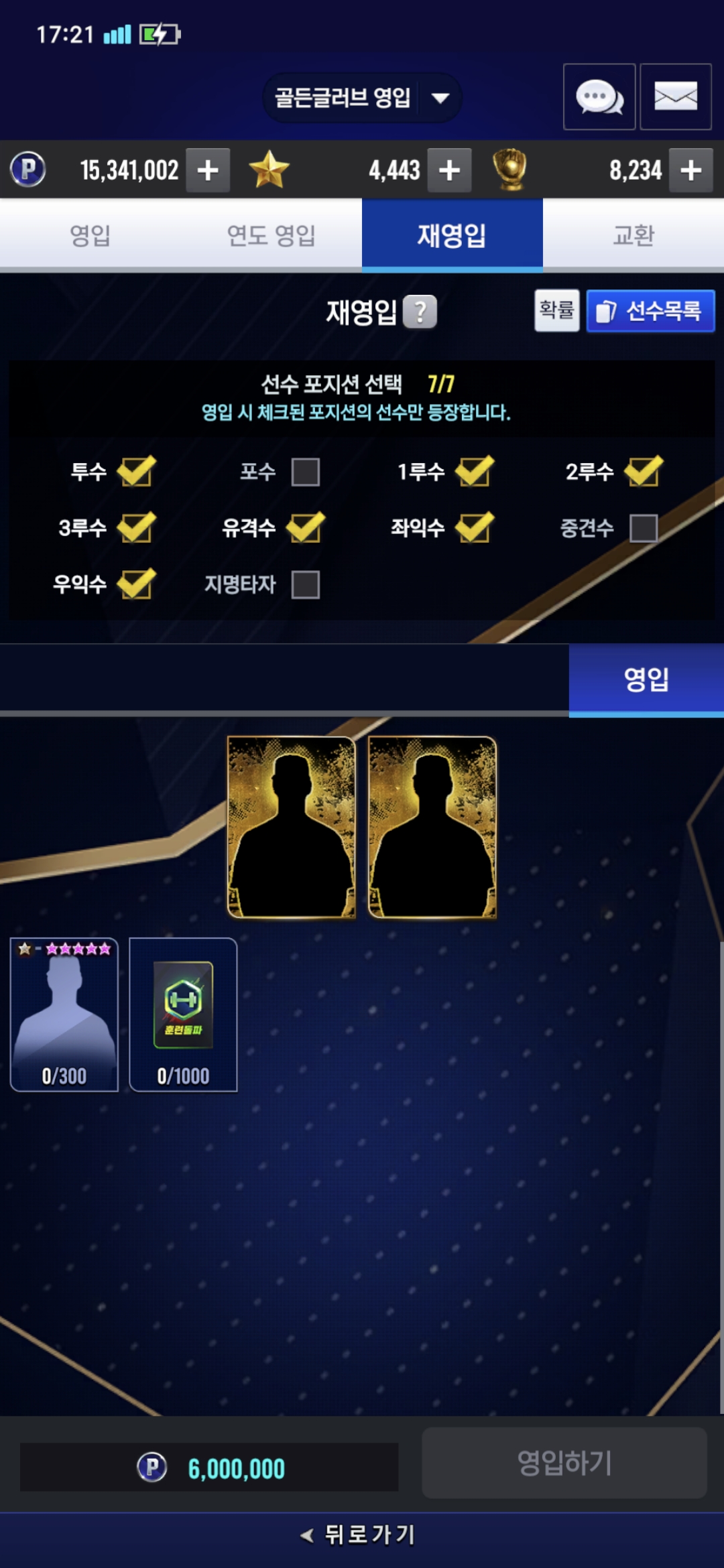Image resolution: width=724 pixels, height=1568 pixels.
Task: Check the 지명타자 position checkbox
Action: pos(306,584)
